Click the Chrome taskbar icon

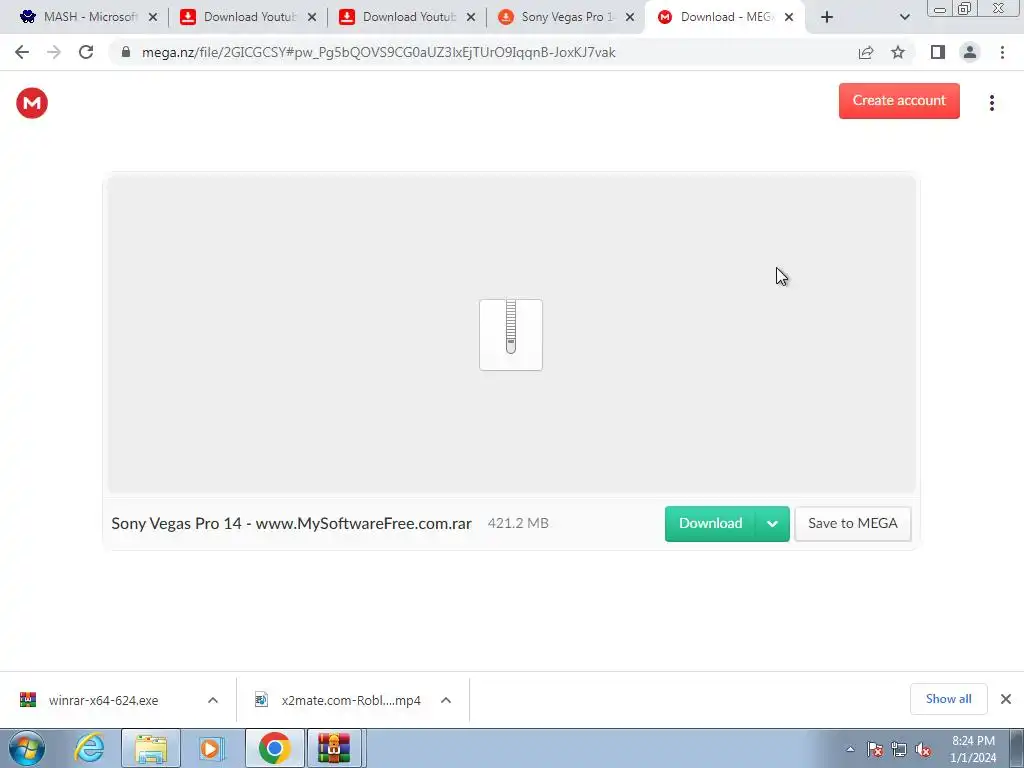[274, 748]
